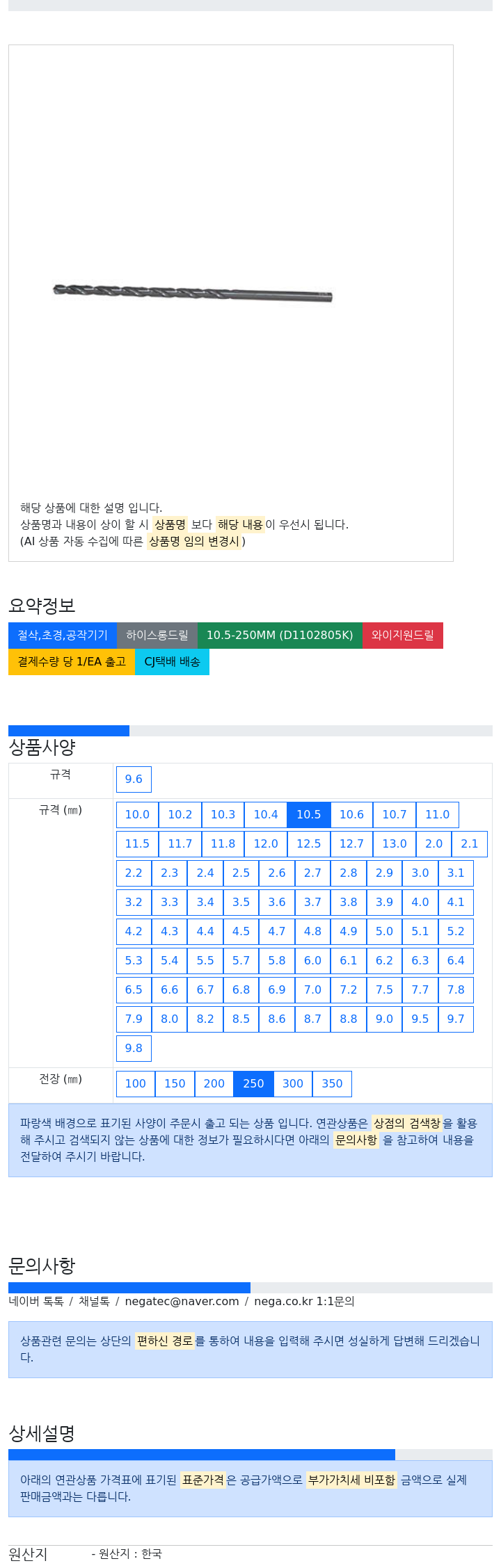This screenshot has height=1568, width=501.
Task: Select the 9.8 diameter button
Action: coord(134,1048)
